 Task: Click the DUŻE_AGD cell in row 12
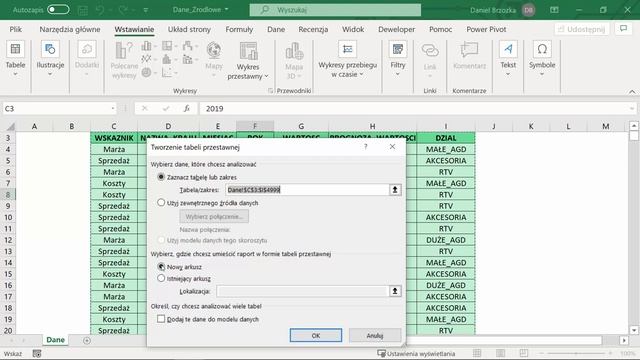click(446, 240)
